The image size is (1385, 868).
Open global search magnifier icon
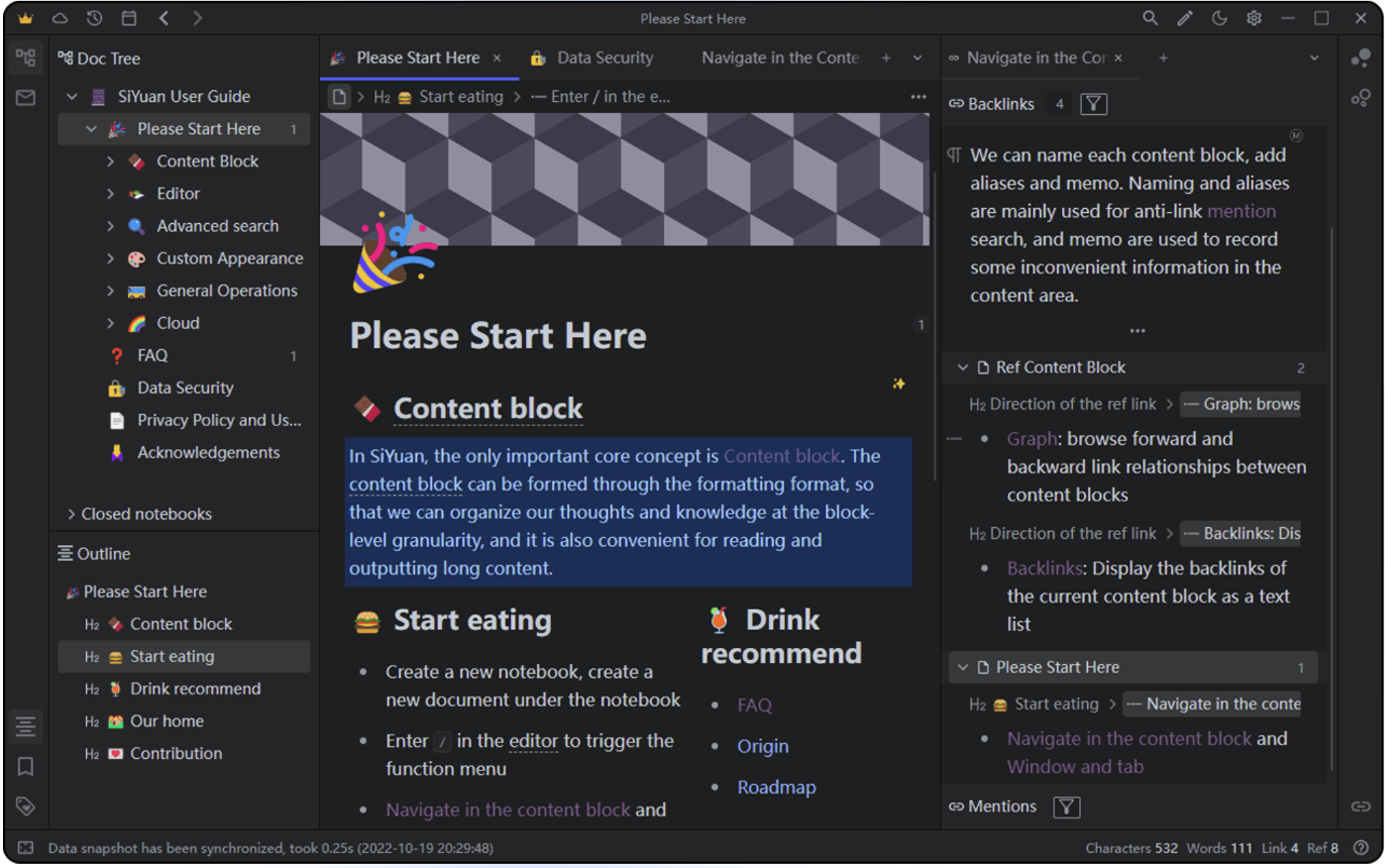[1150, 18]
